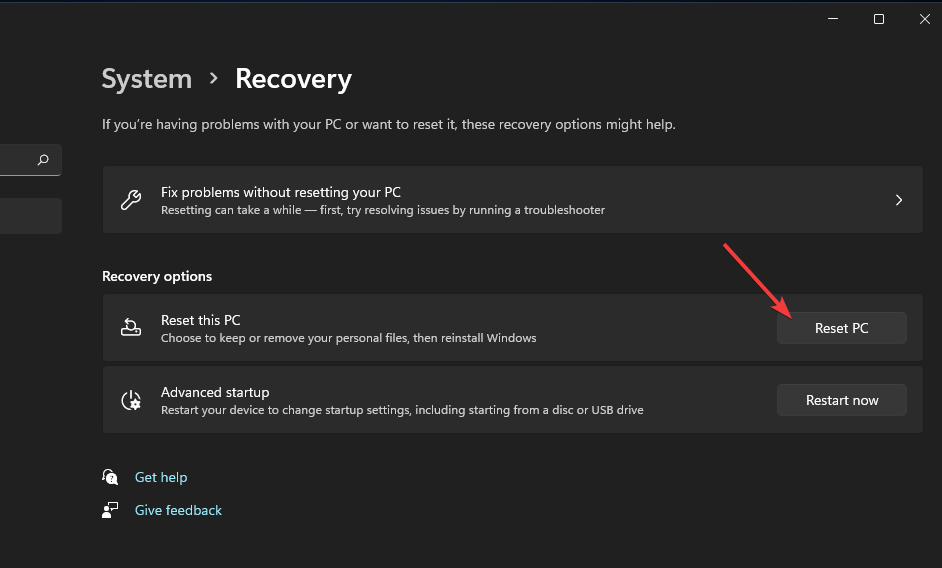Viewport: 942px width, 568px height.
Task: Open the Get help link
Action: pyautogui.click(x=161, y=477)
